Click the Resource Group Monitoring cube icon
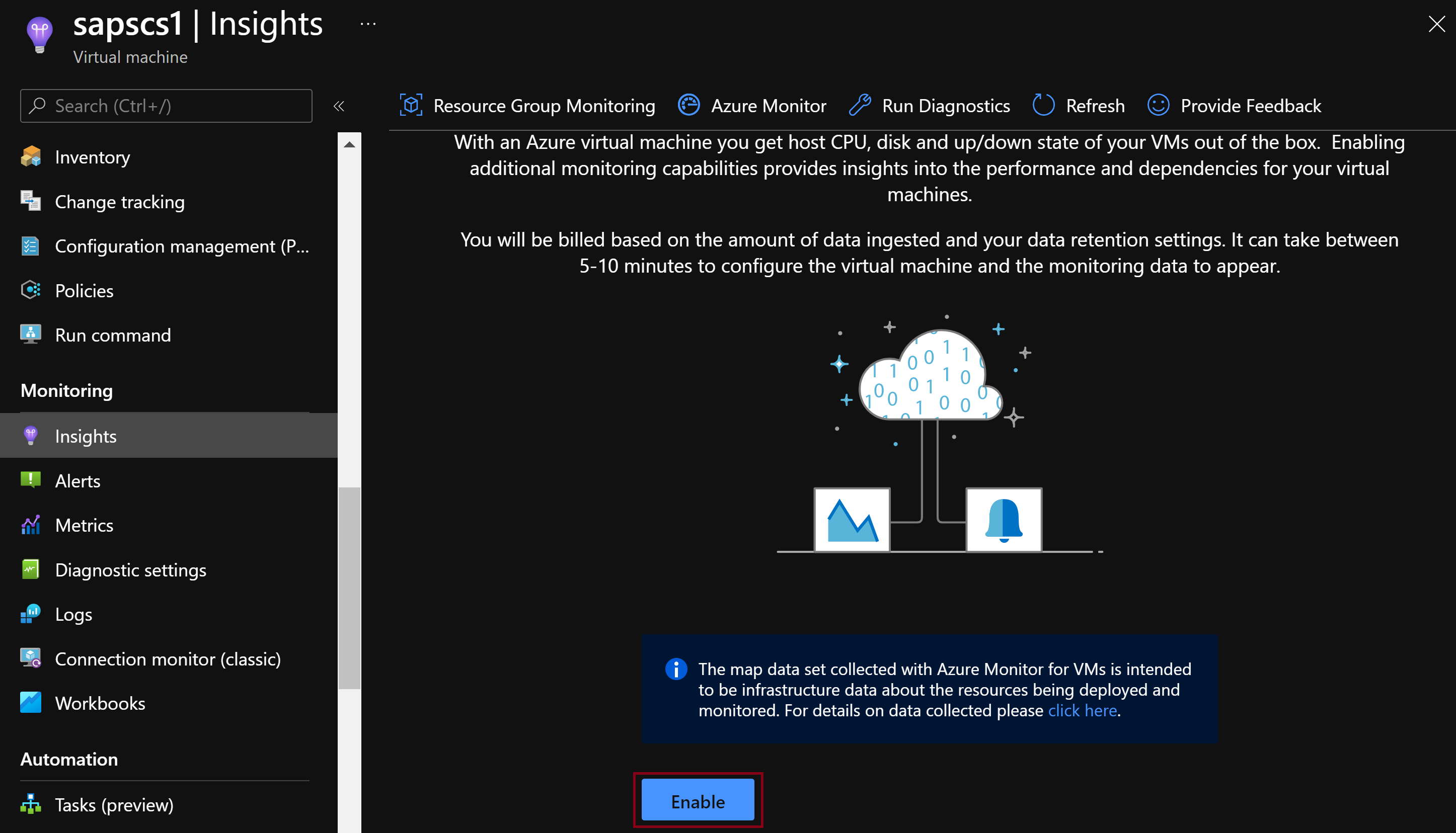The height and width of the screenshot is (833, 1456). click(x=411, y=105)
